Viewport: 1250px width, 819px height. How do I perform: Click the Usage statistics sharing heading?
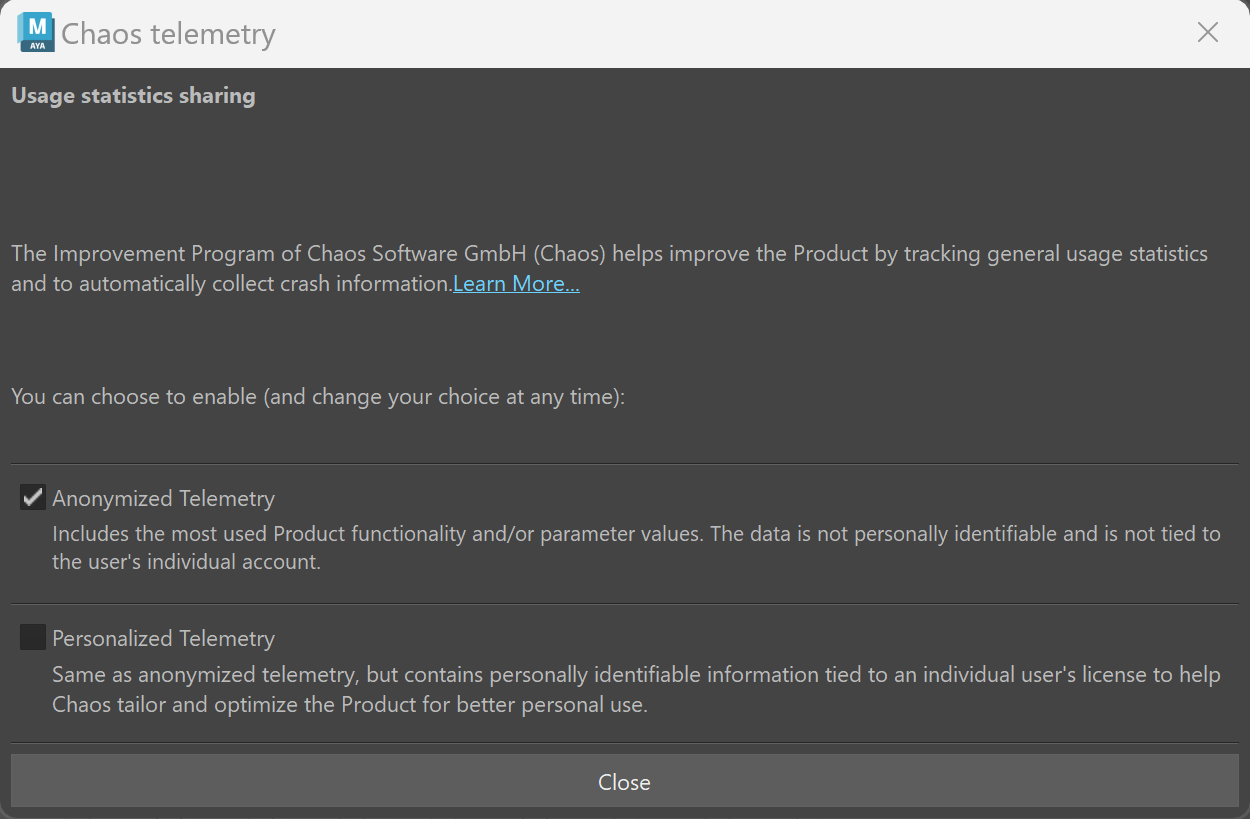point(133,96)
